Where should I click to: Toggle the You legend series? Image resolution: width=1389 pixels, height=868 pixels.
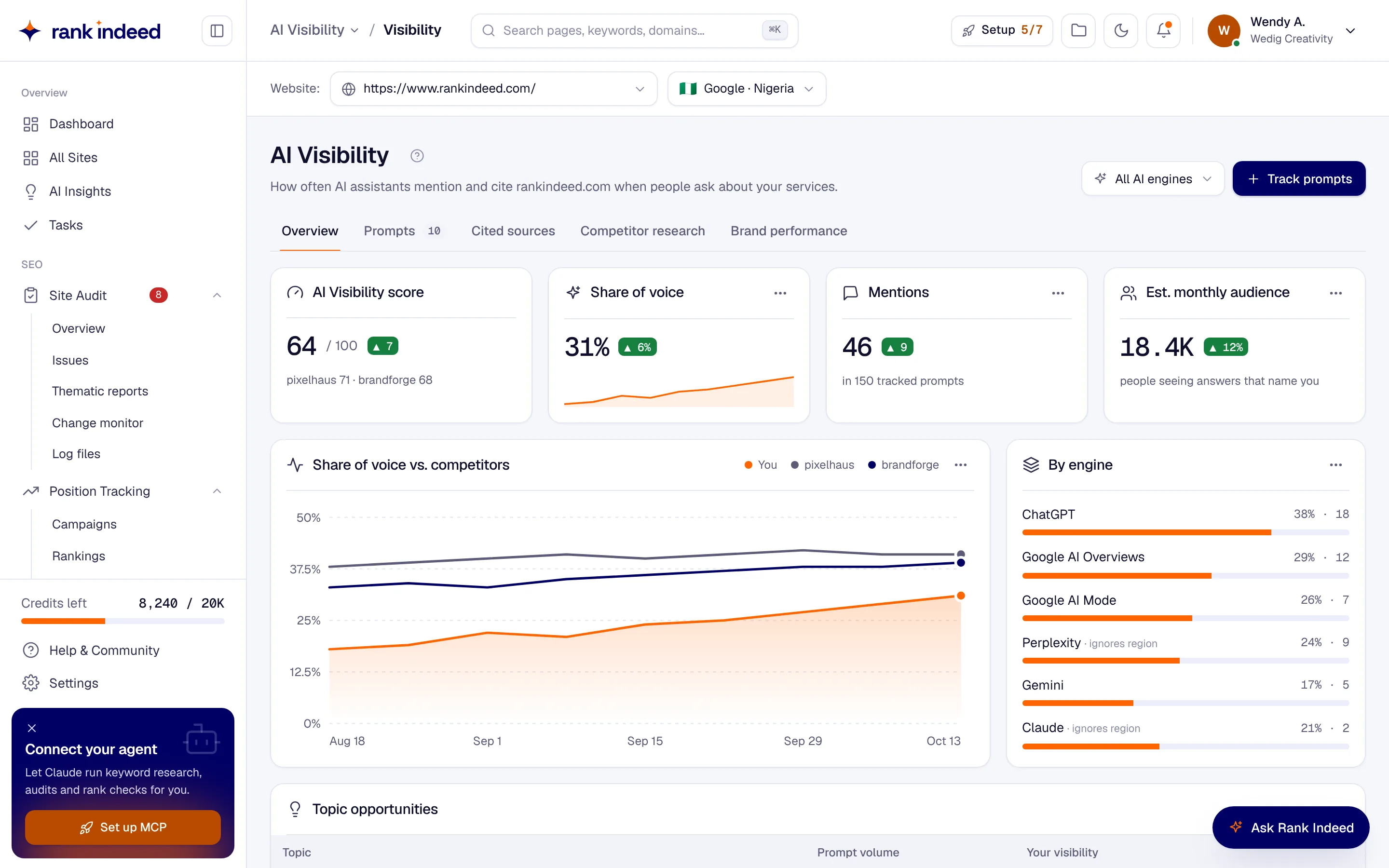(x=761, y=465)
